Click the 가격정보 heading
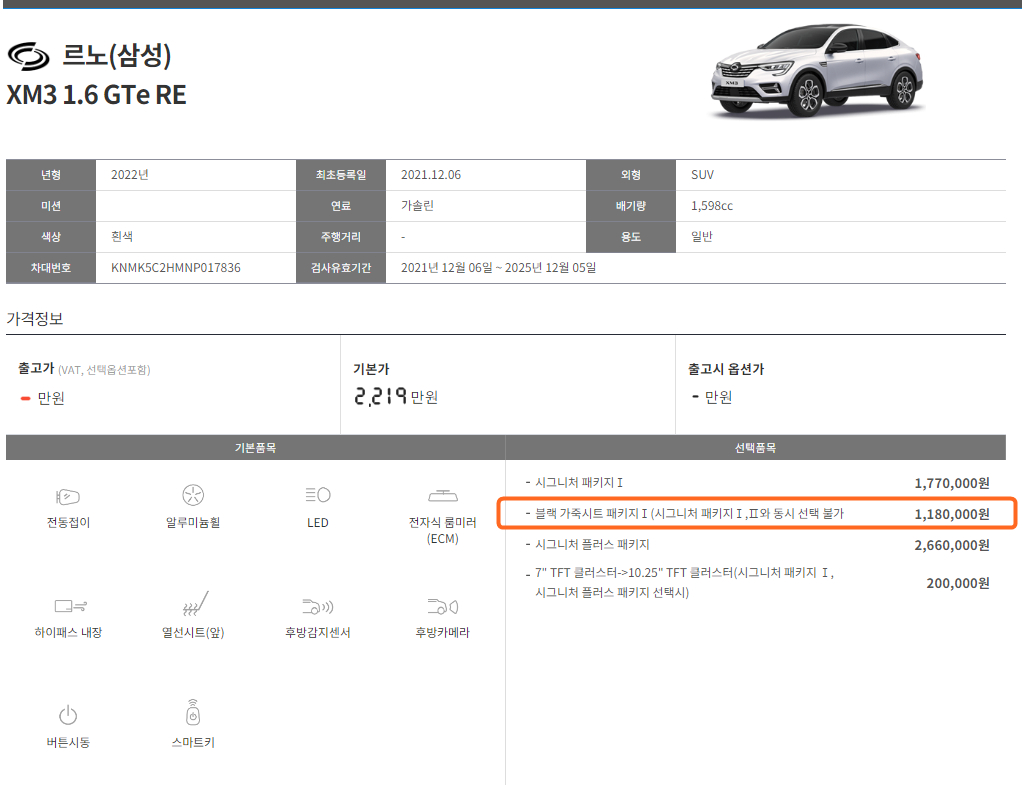Image resolution: width=1022 pixels, height=785 pixels. [x=35, y=319]
